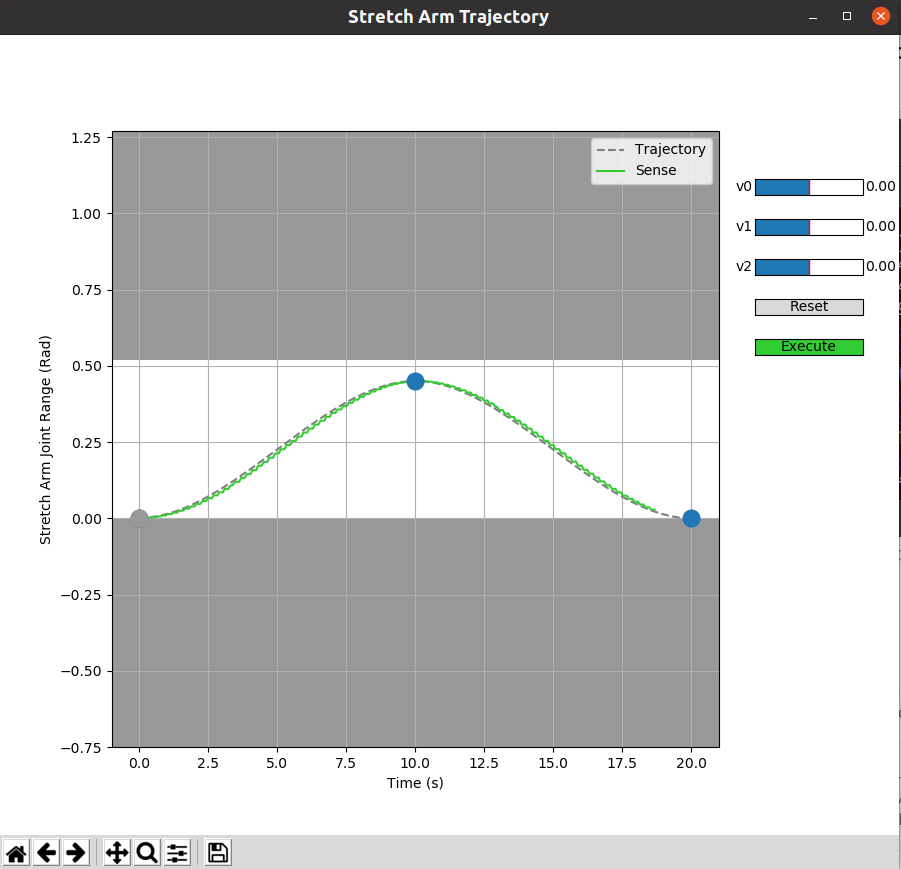
Task: Adjust the v1 slider
Action: coord(809,227)
